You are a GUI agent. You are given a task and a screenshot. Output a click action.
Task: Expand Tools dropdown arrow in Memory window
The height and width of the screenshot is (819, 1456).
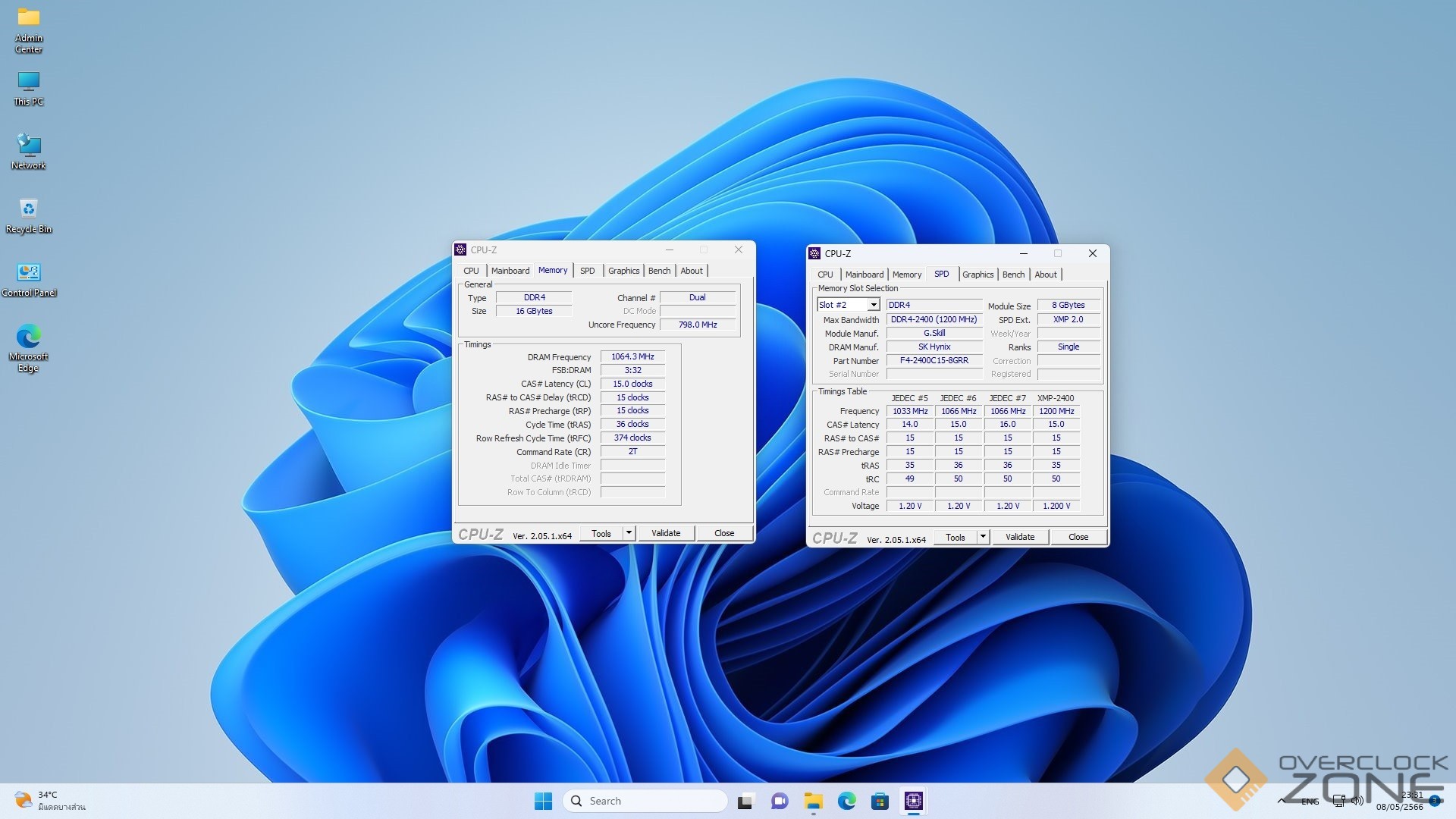coord(629,533)
